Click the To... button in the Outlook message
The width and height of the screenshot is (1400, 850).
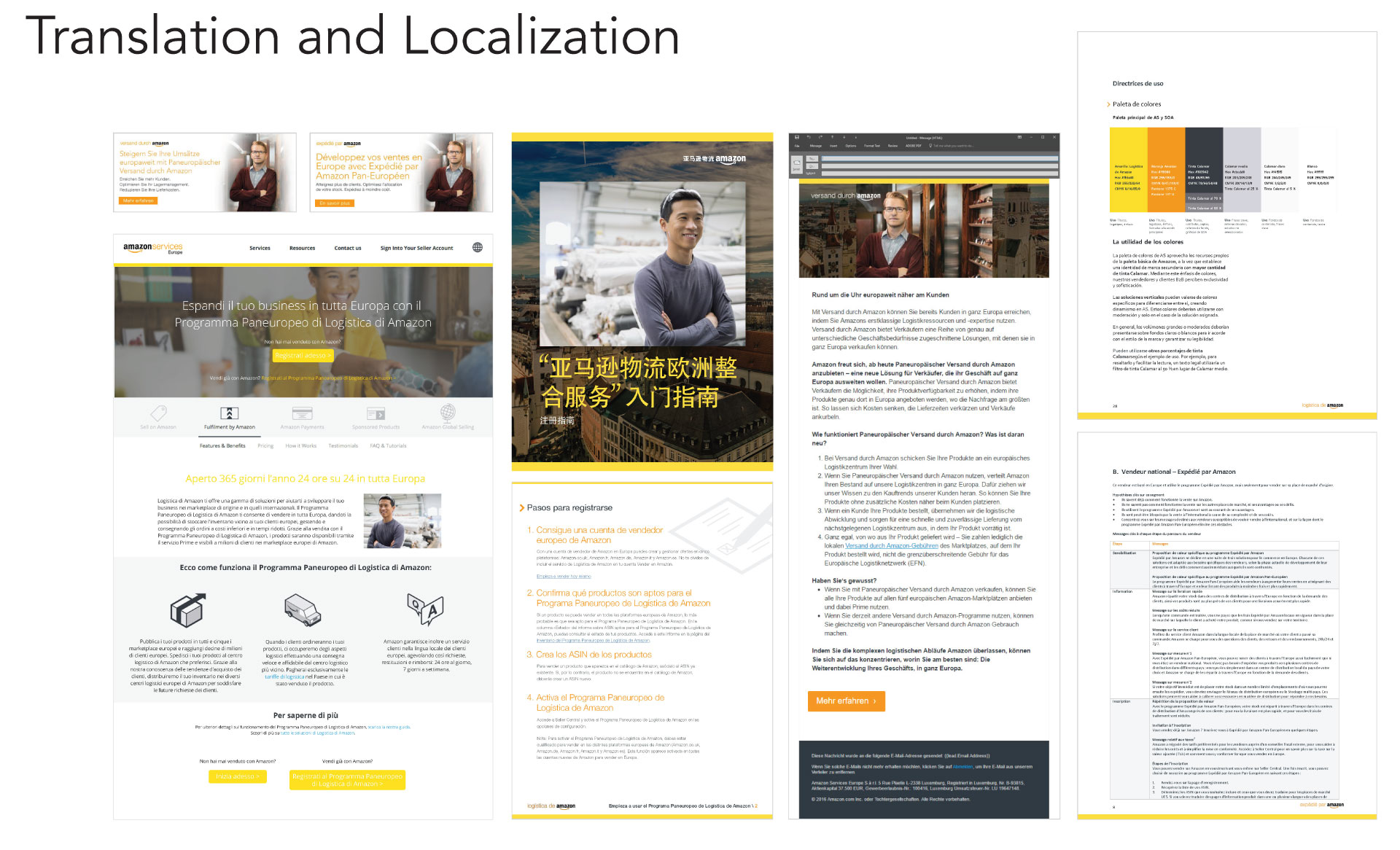812,158
